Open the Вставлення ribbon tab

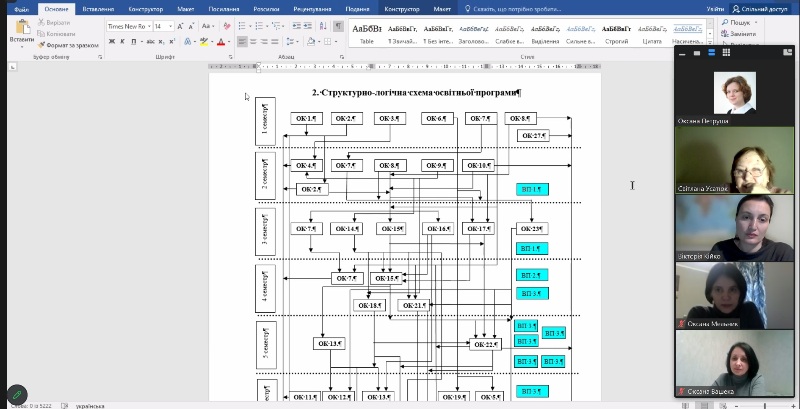98,8
